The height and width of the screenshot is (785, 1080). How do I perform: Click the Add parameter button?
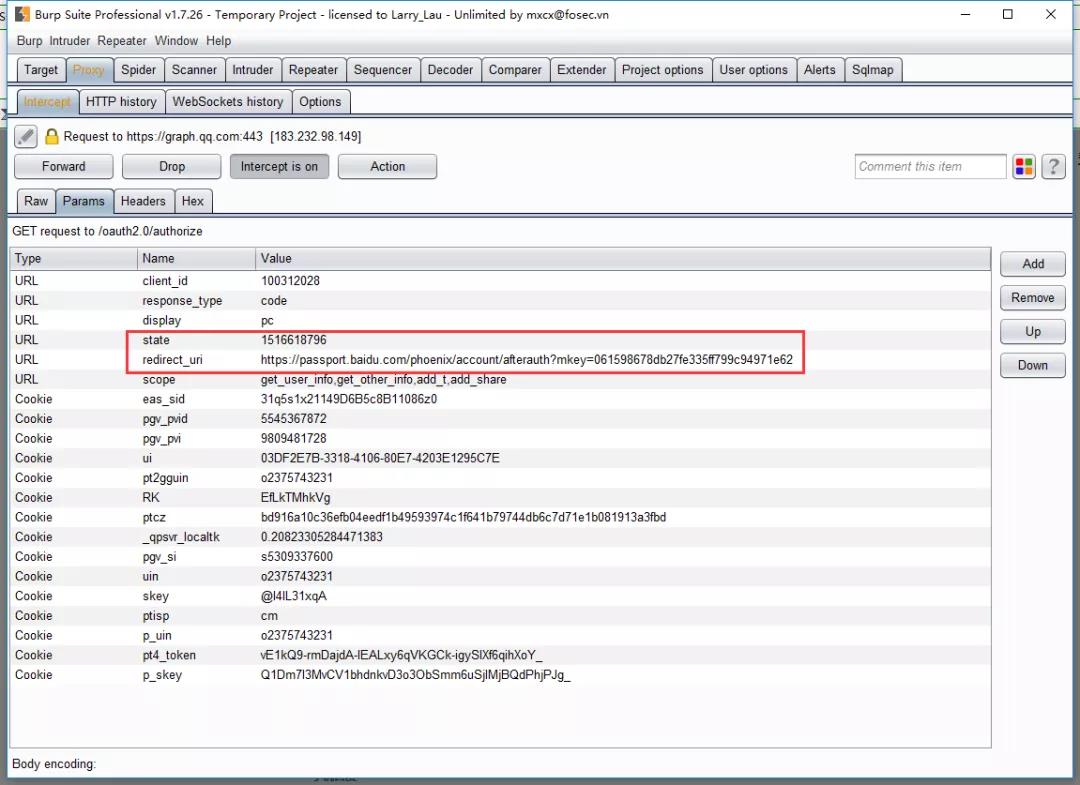tap(1033, 264)
